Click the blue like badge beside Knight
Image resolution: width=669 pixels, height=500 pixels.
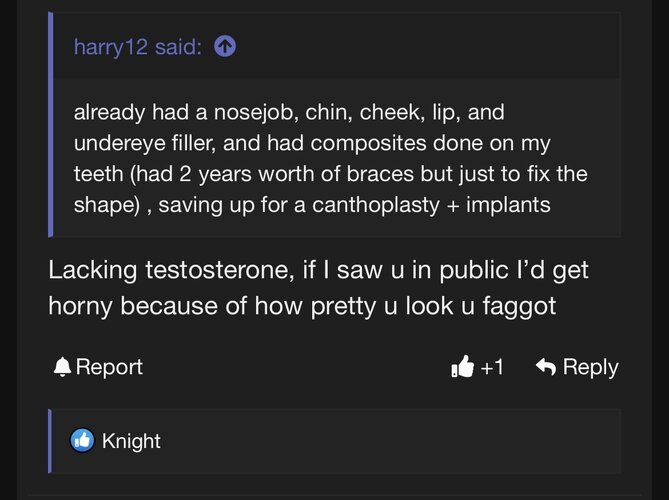pos(82,440)
